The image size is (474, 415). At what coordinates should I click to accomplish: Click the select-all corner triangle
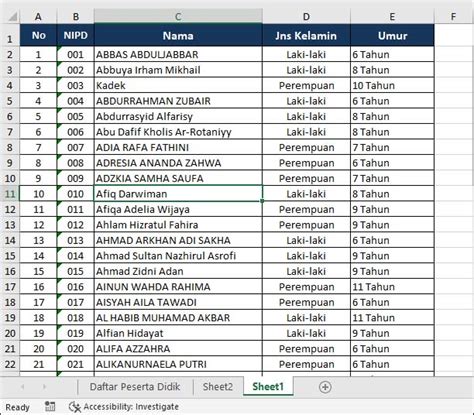pyautogui.click(x=12, y=16)
